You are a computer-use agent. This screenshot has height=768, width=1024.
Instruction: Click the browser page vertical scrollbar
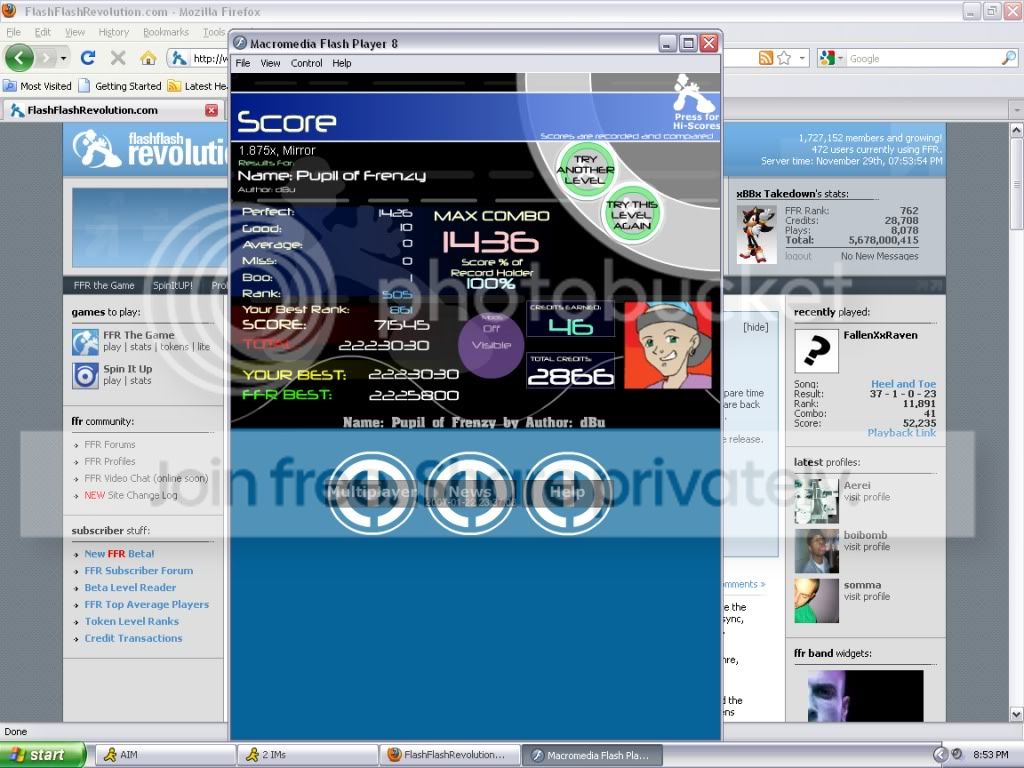(1016, 400)
